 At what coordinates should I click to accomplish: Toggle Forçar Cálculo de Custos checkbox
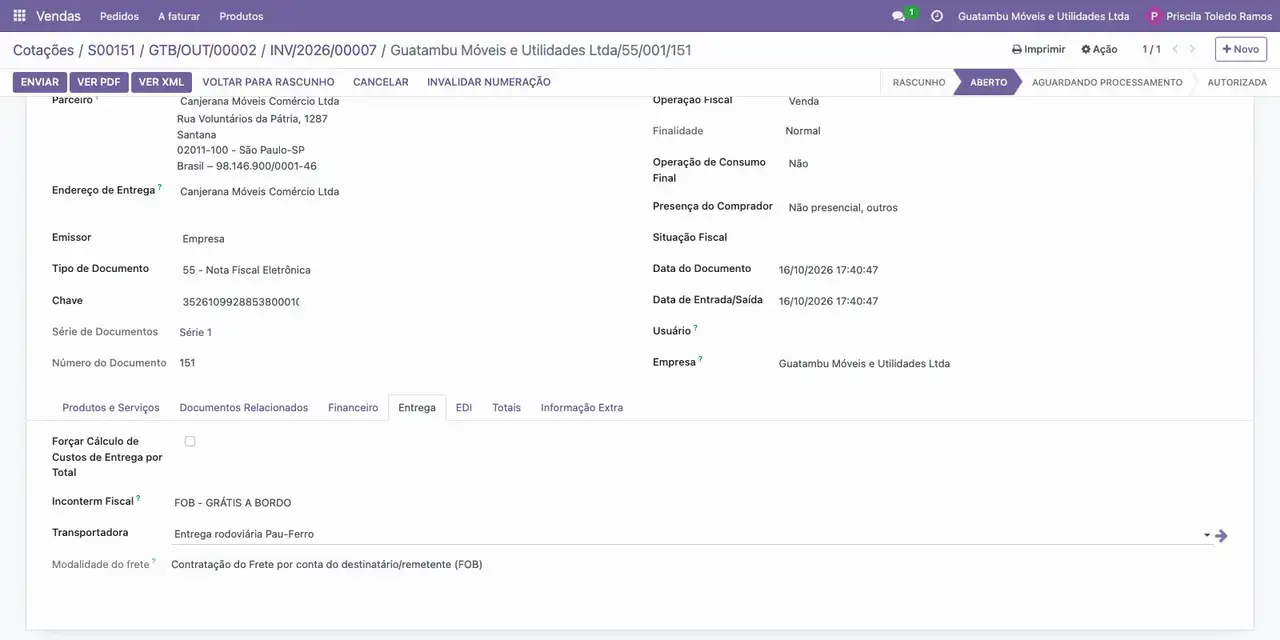(190, 441)
